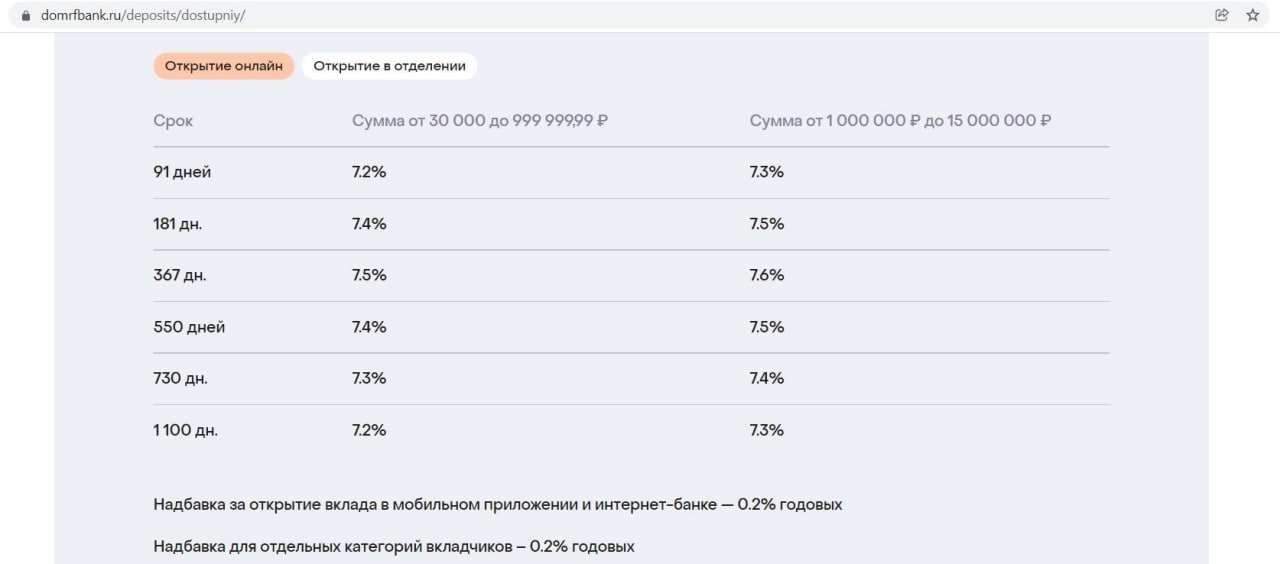Image resolution: width=1280 pixels, height=564 pixels.
Task: Select the 550 дней term row label
Action: [189, 327]
